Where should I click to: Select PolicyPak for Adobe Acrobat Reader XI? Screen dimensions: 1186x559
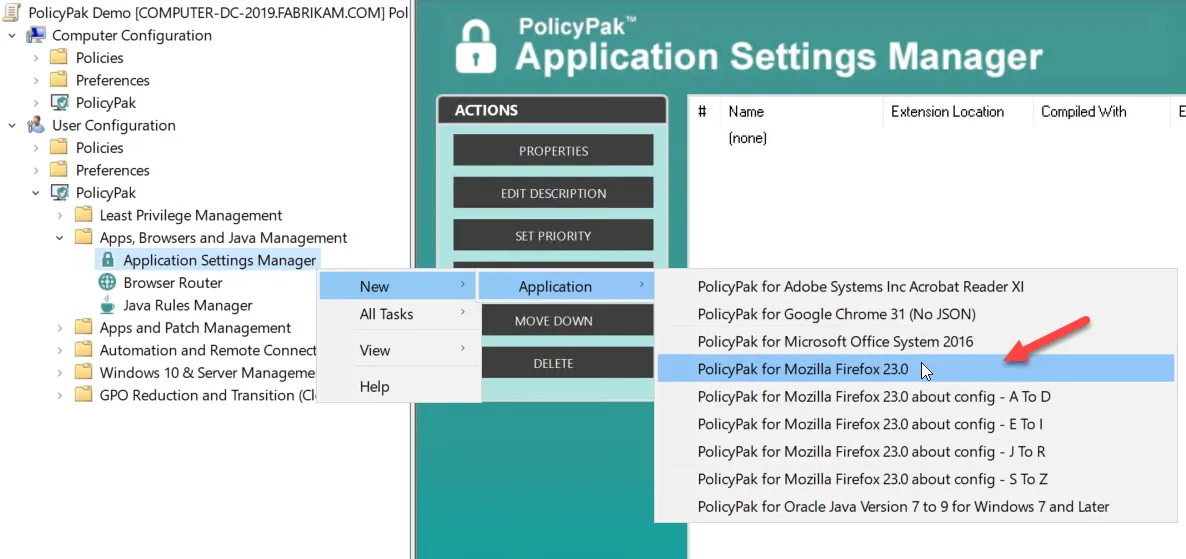pyautogui.click(x=915, y=287)
